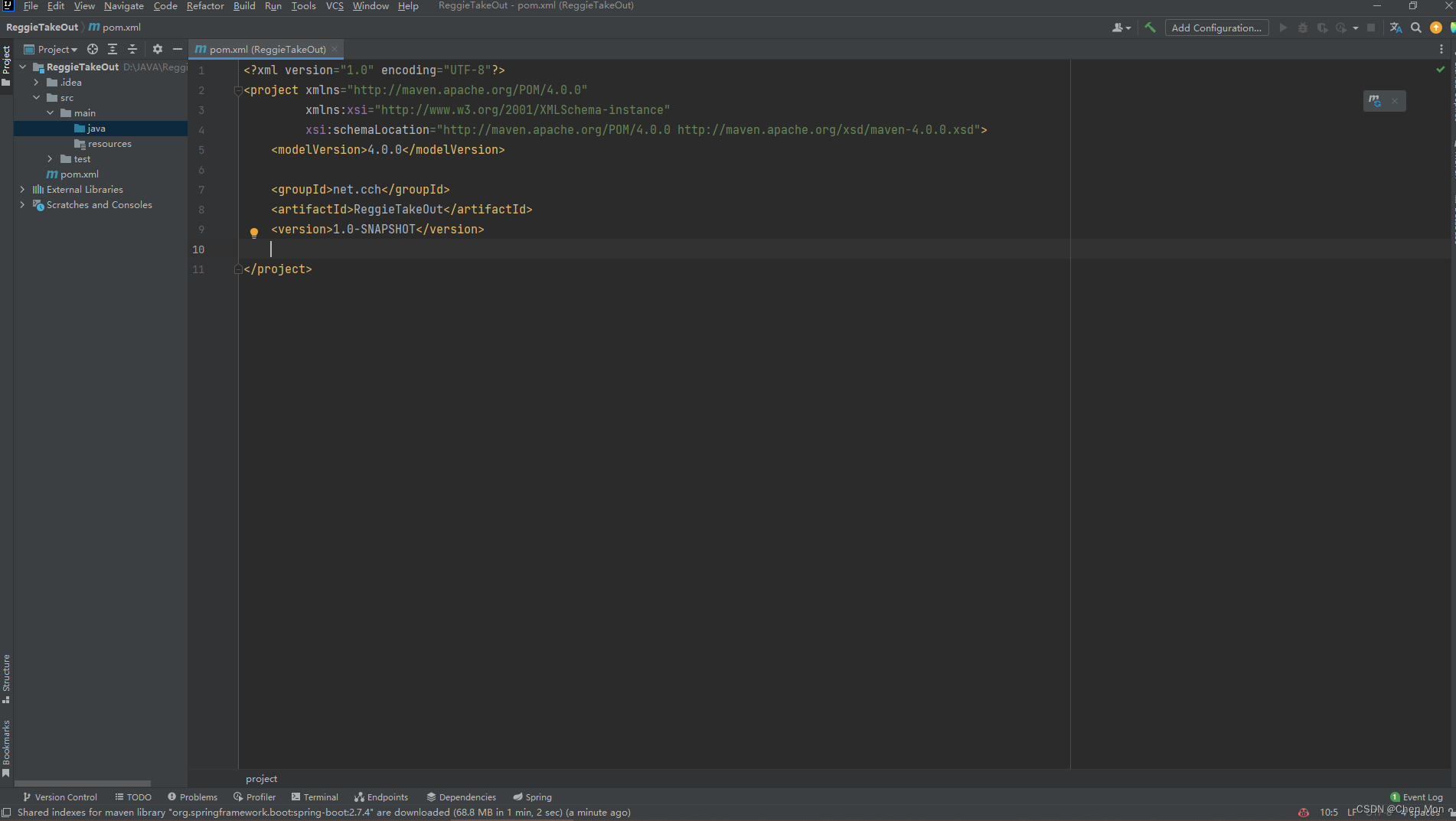Collapse the ReggieTakeOut root node
The width and height of the screenshot is (1456, 821).
pos(23,67)
